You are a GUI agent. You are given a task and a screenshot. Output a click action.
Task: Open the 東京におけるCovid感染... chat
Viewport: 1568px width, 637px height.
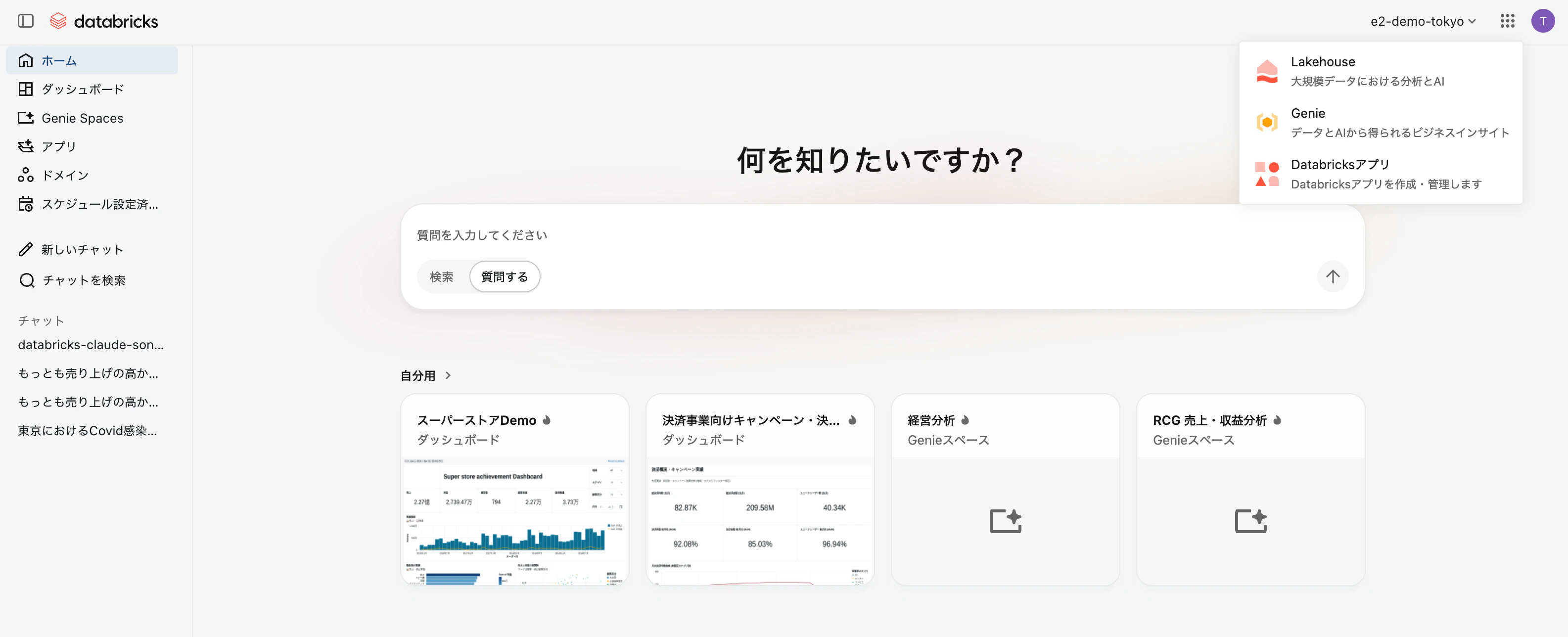click(88, 430)
